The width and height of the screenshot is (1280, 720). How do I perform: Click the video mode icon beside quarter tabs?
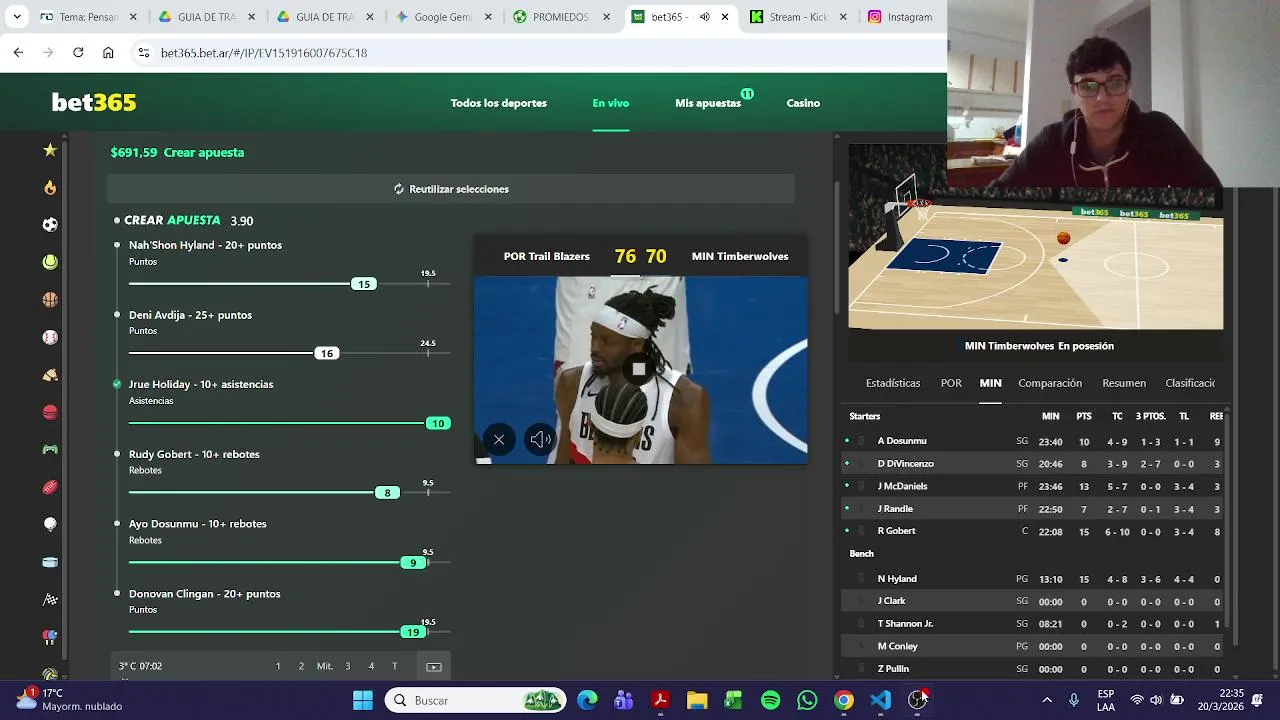click(434, 666)
